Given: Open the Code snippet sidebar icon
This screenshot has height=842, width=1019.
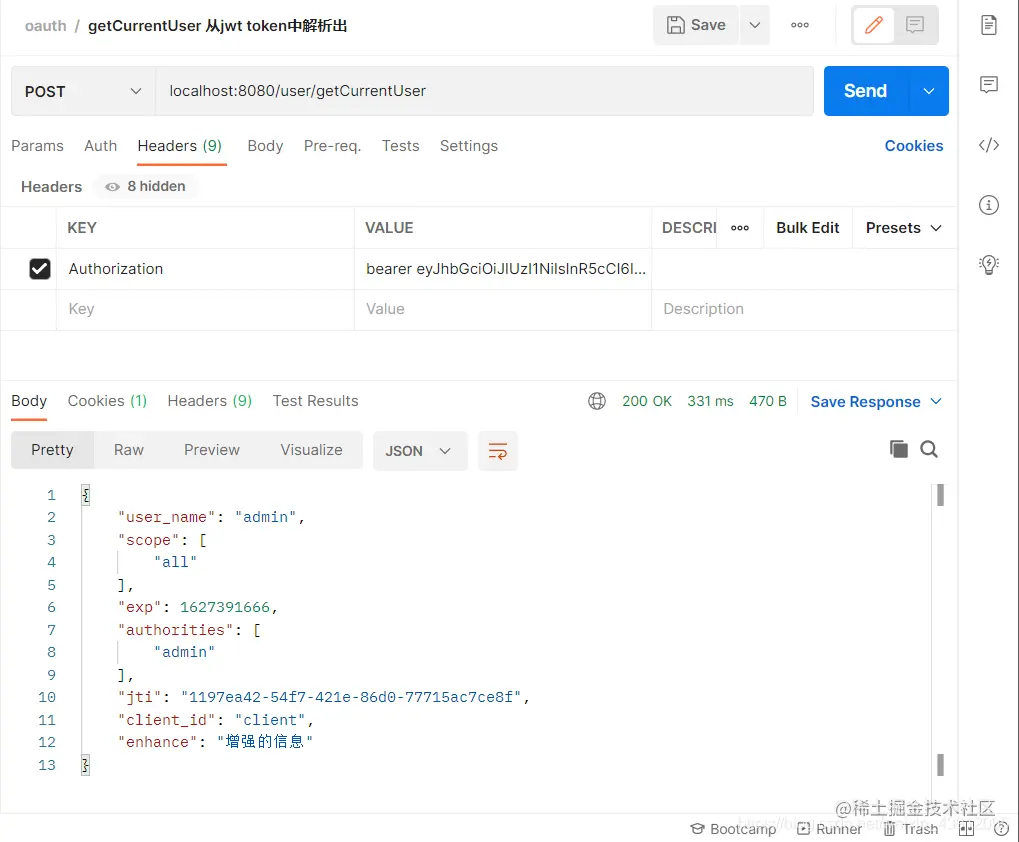Looking at the screenshot, I should 988,145.
